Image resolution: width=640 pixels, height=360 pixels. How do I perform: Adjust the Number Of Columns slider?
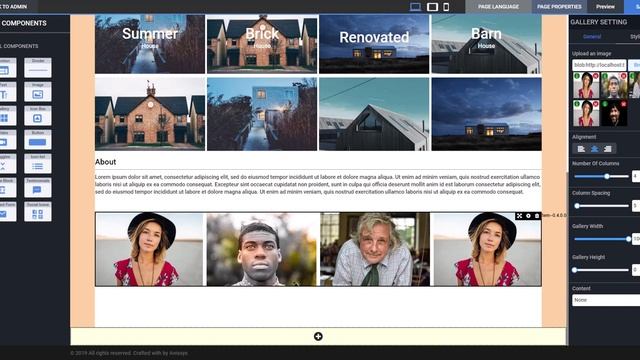click(x=602, y=176)
